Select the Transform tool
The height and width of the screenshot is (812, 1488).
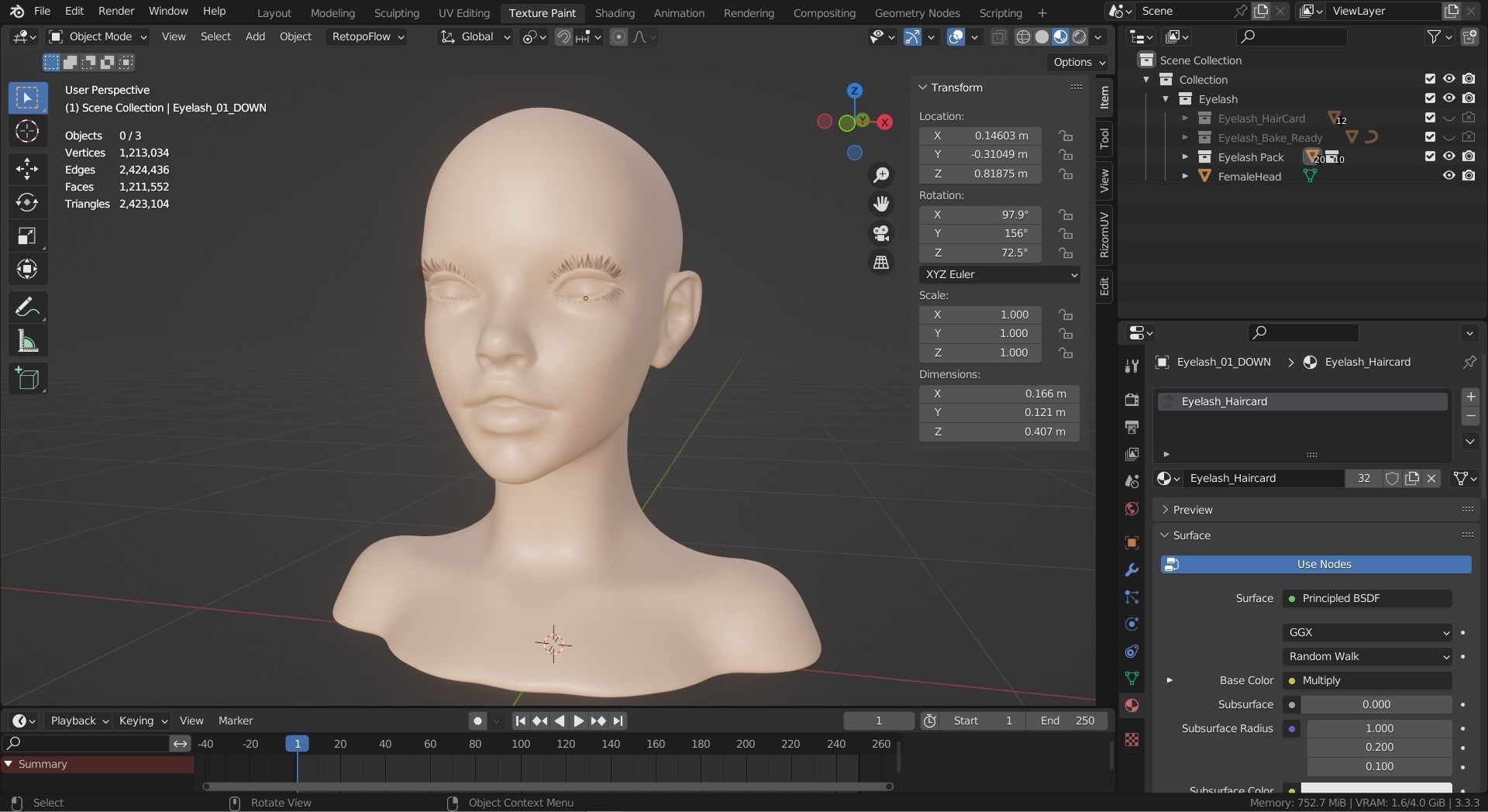[x=27, y=270]
